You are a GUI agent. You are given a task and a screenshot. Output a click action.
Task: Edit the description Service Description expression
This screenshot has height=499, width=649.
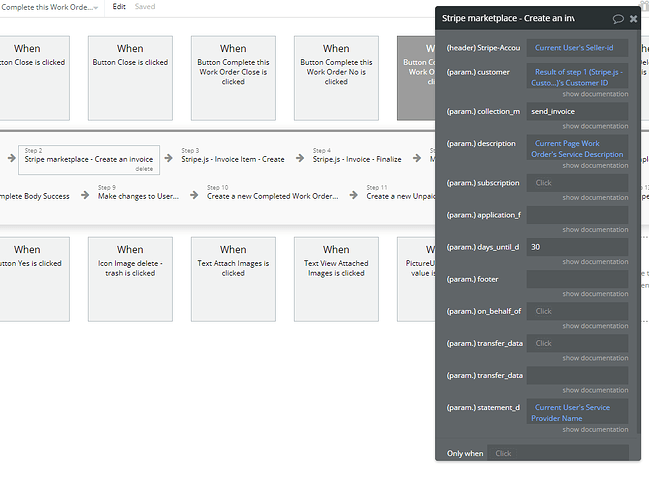click(577, 149)
